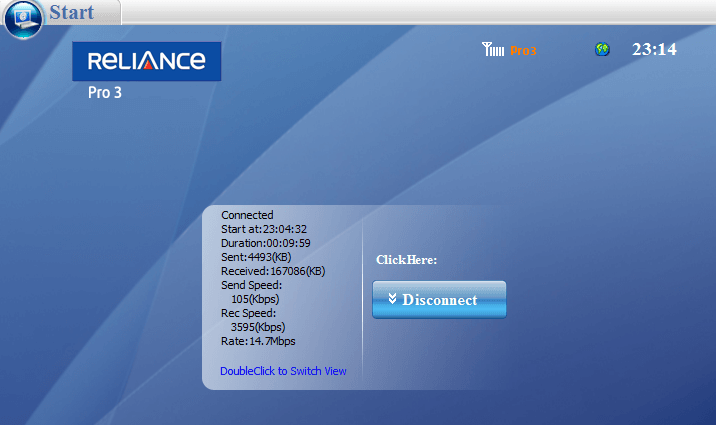
Task: Click the Start at:23:04:32 line
Action: (264, 229)
